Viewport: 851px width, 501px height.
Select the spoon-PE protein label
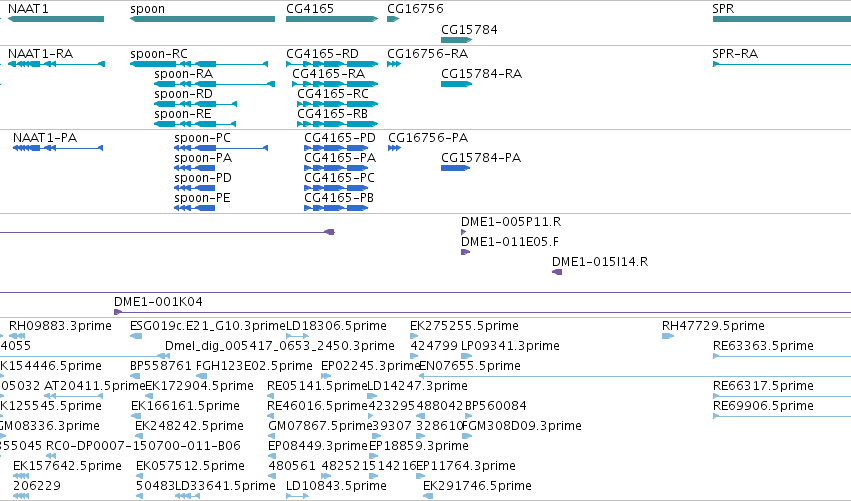click(202, 198)
